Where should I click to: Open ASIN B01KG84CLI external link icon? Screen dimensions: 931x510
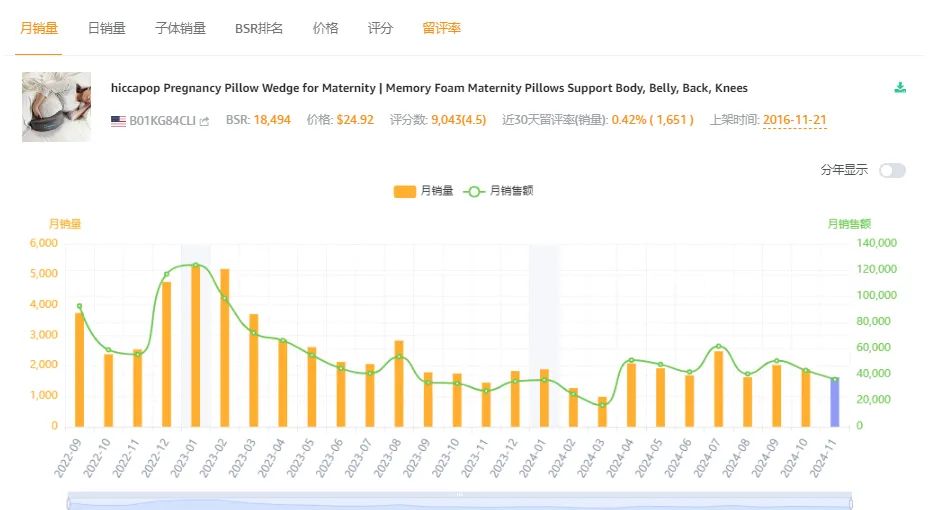[204, 121]
